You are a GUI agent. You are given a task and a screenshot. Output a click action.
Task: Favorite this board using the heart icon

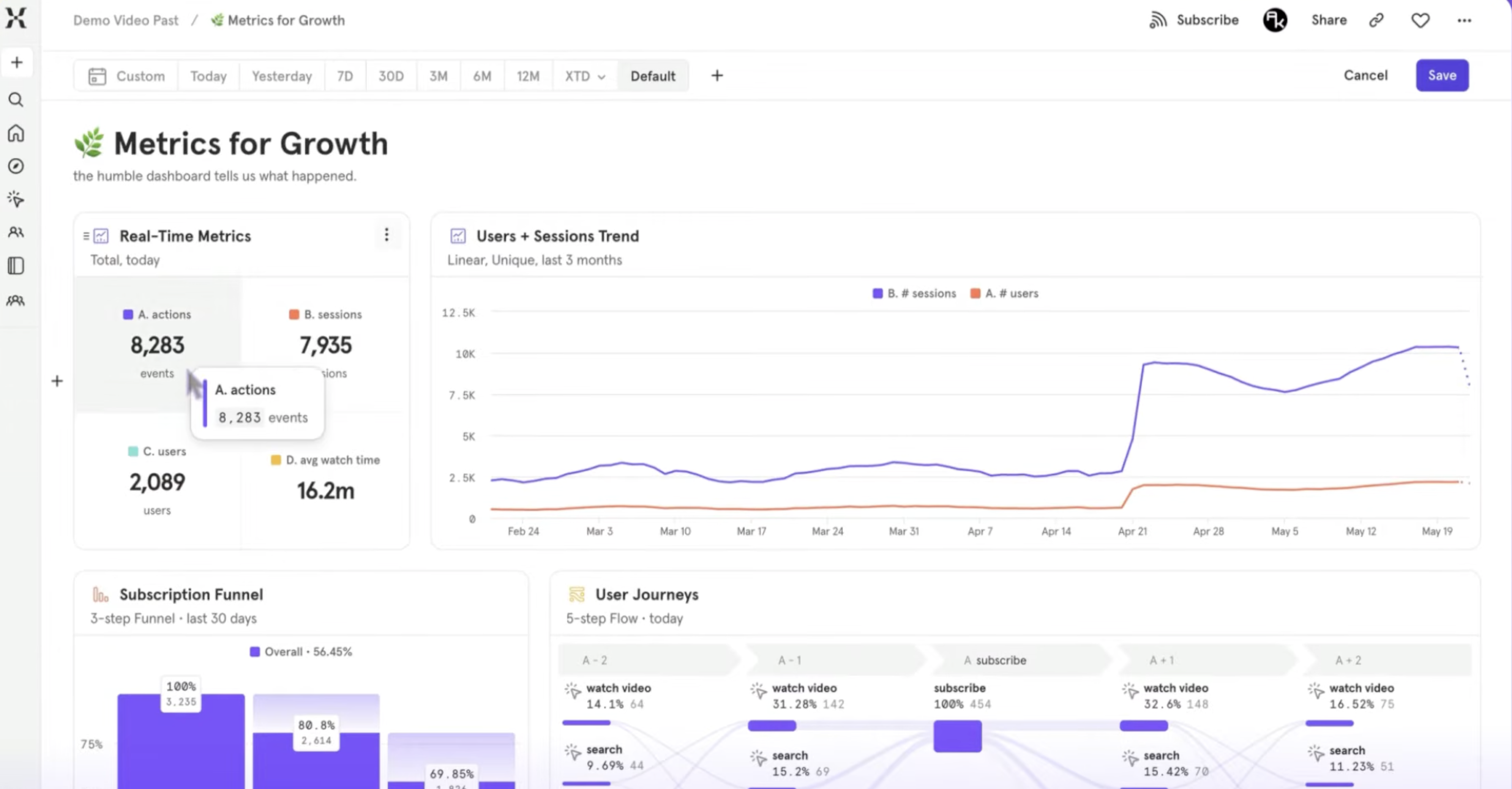pos(1420,19)
